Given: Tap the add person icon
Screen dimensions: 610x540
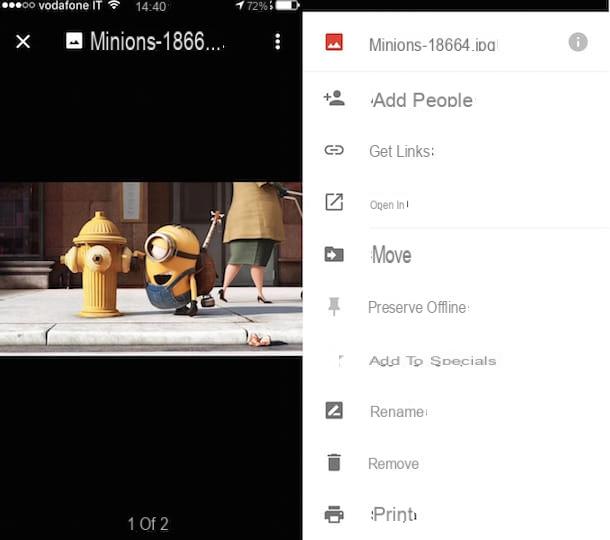Looking at the screenshot, I should coord(334,98).
